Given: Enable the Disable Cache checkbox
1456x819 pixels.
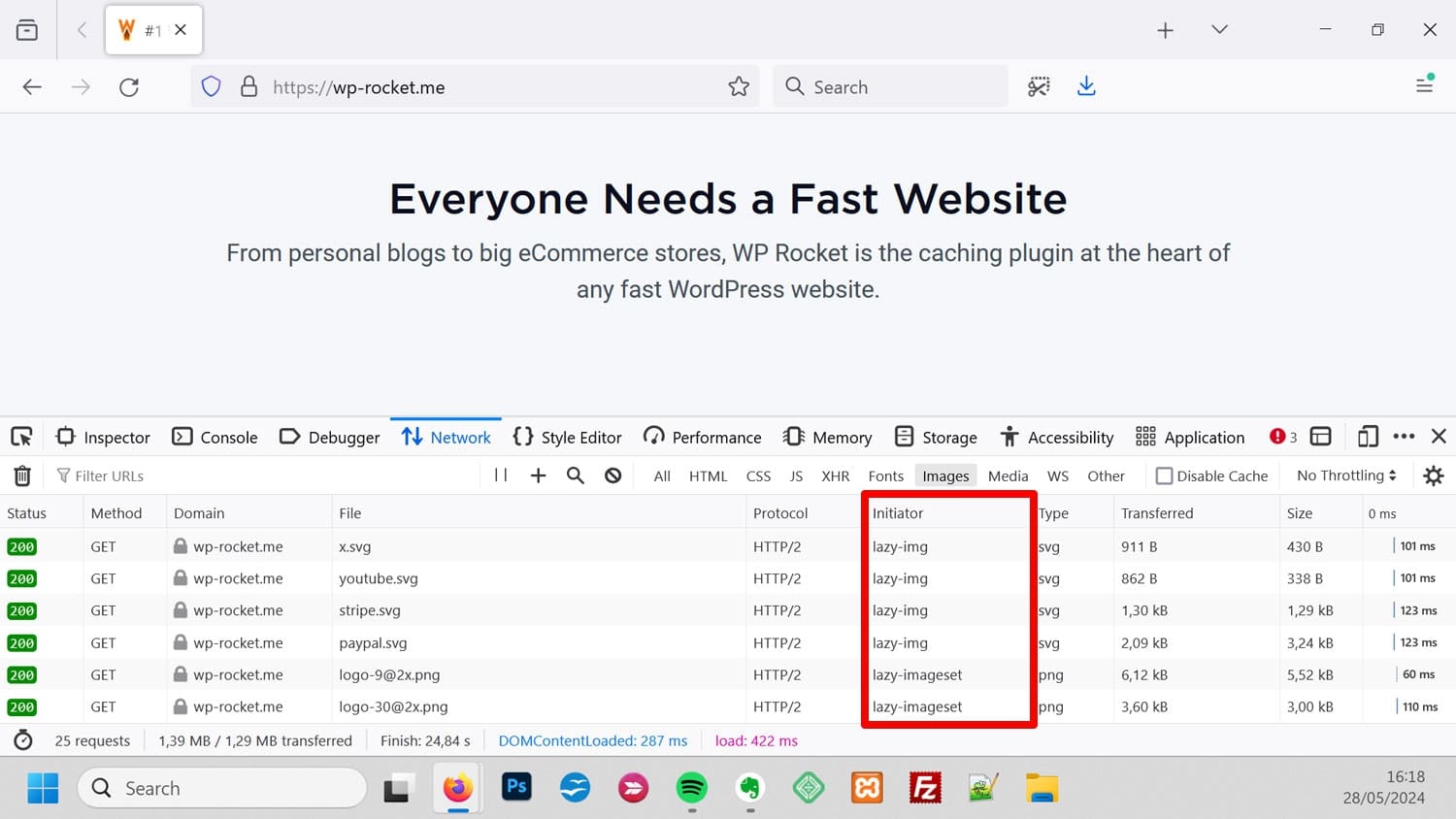Looking at the screenshot, I should 1164,475.
